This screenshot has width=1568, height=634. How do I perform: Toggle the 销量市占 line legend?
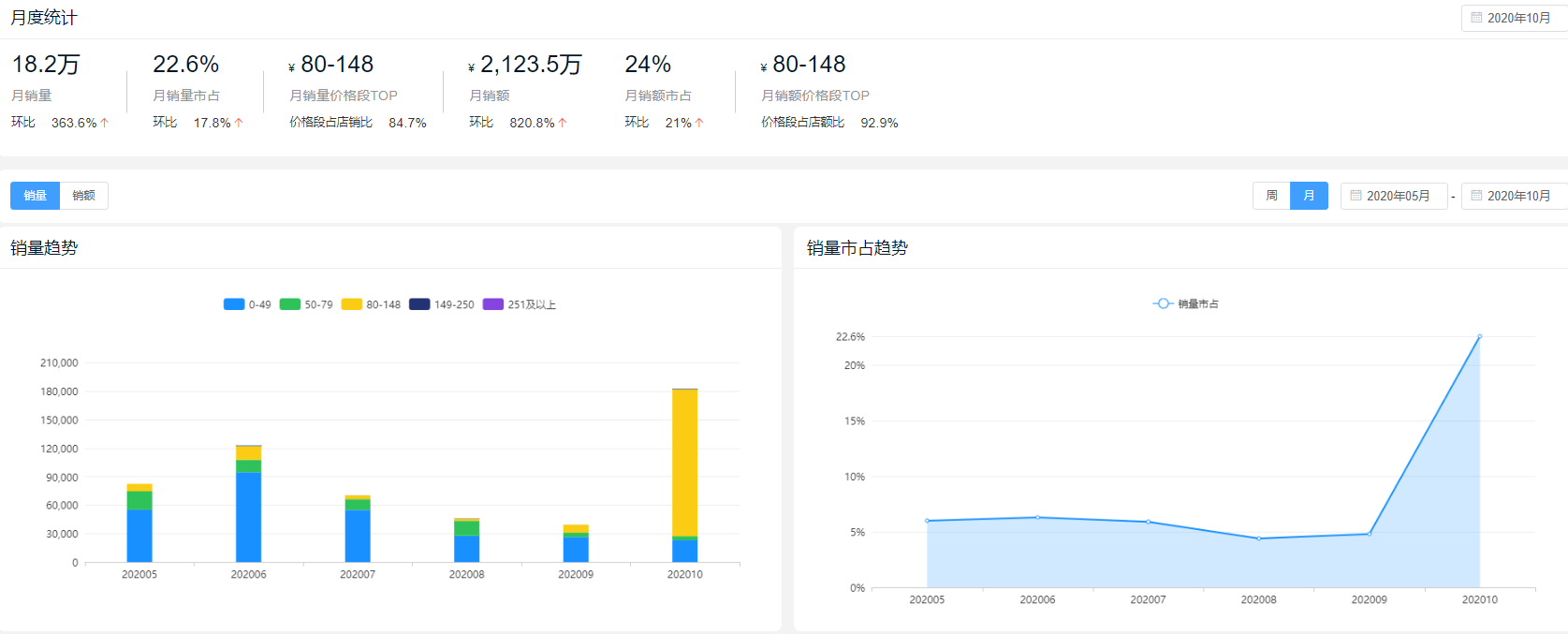(1186, 303)
